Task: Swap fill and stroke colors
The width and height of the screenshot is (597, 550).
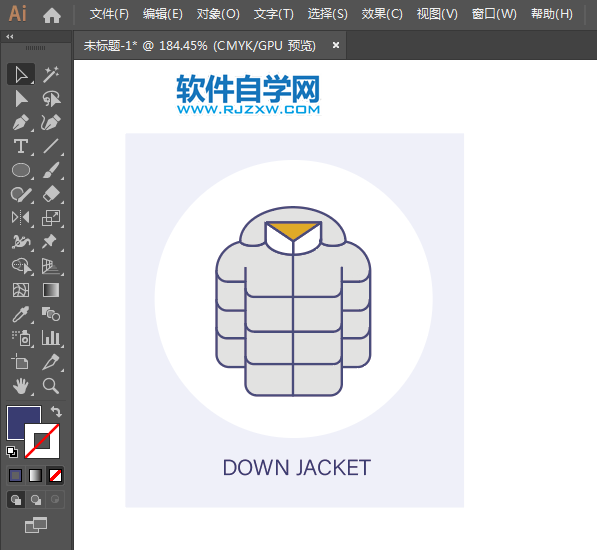Action: pyautogui.click(x=56, y=411)
